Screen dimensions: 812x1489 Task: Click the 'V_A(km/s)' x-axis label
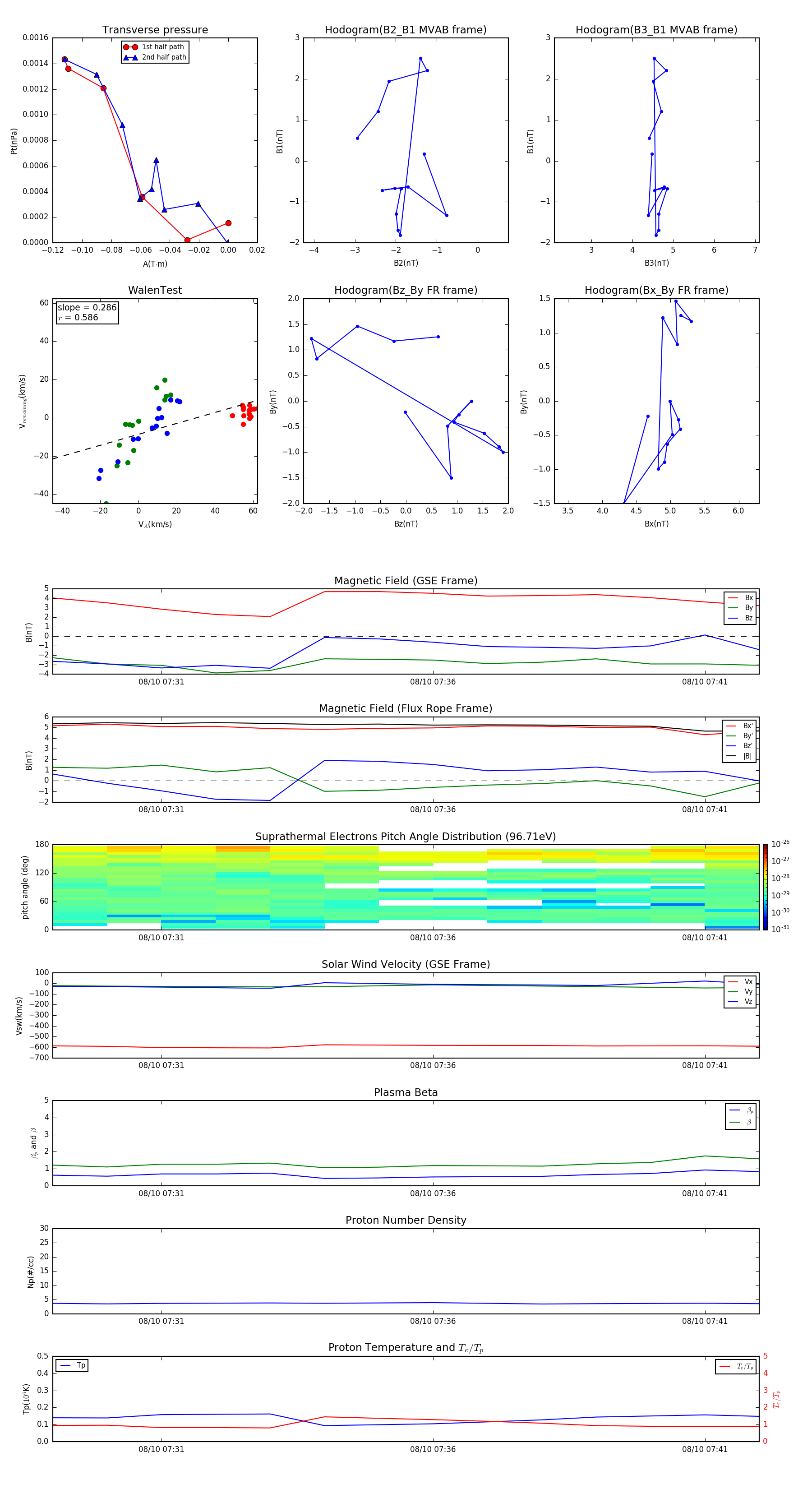pyautogui.click(x=155, y=524)
